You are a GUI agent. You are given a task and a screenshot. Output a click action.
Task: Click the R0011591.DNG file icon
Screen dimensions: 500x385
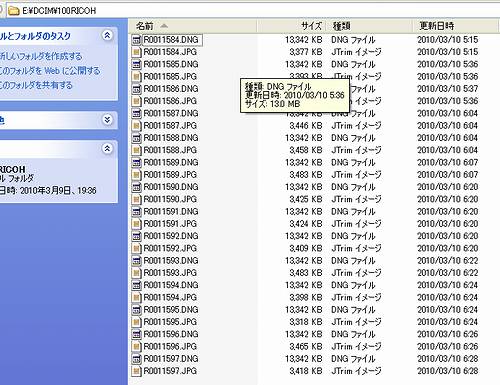point(136,212)
